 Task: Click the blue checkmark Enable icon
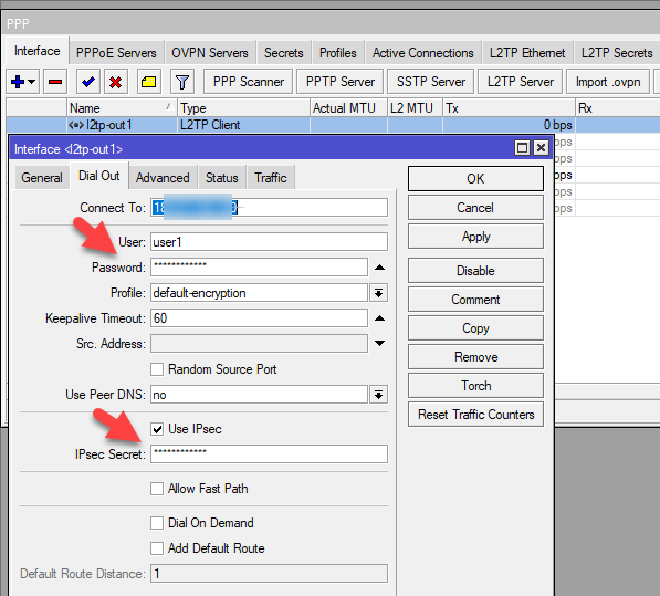click(x=88, y=82)
